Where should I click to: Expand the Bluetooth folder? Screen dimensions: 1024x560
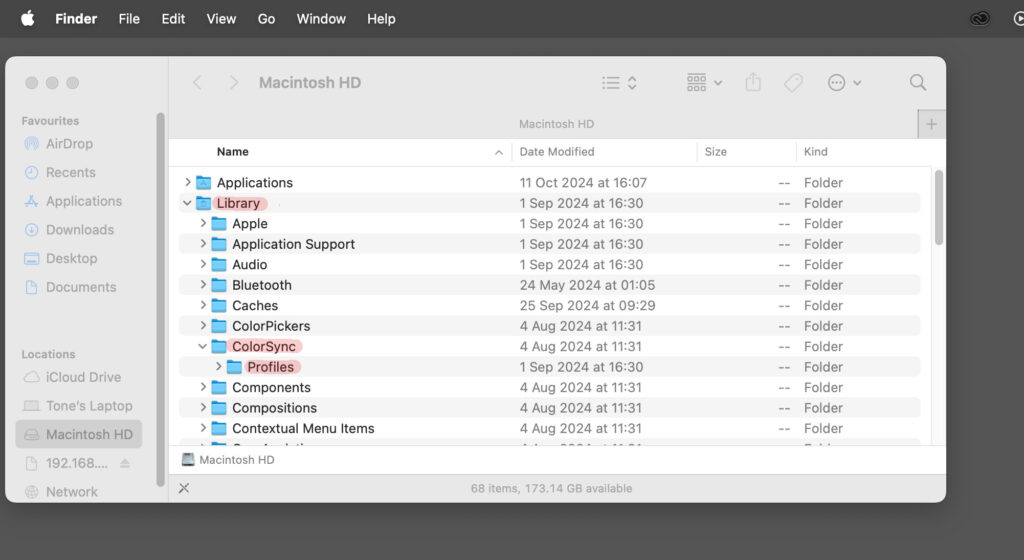coord(202,285)
